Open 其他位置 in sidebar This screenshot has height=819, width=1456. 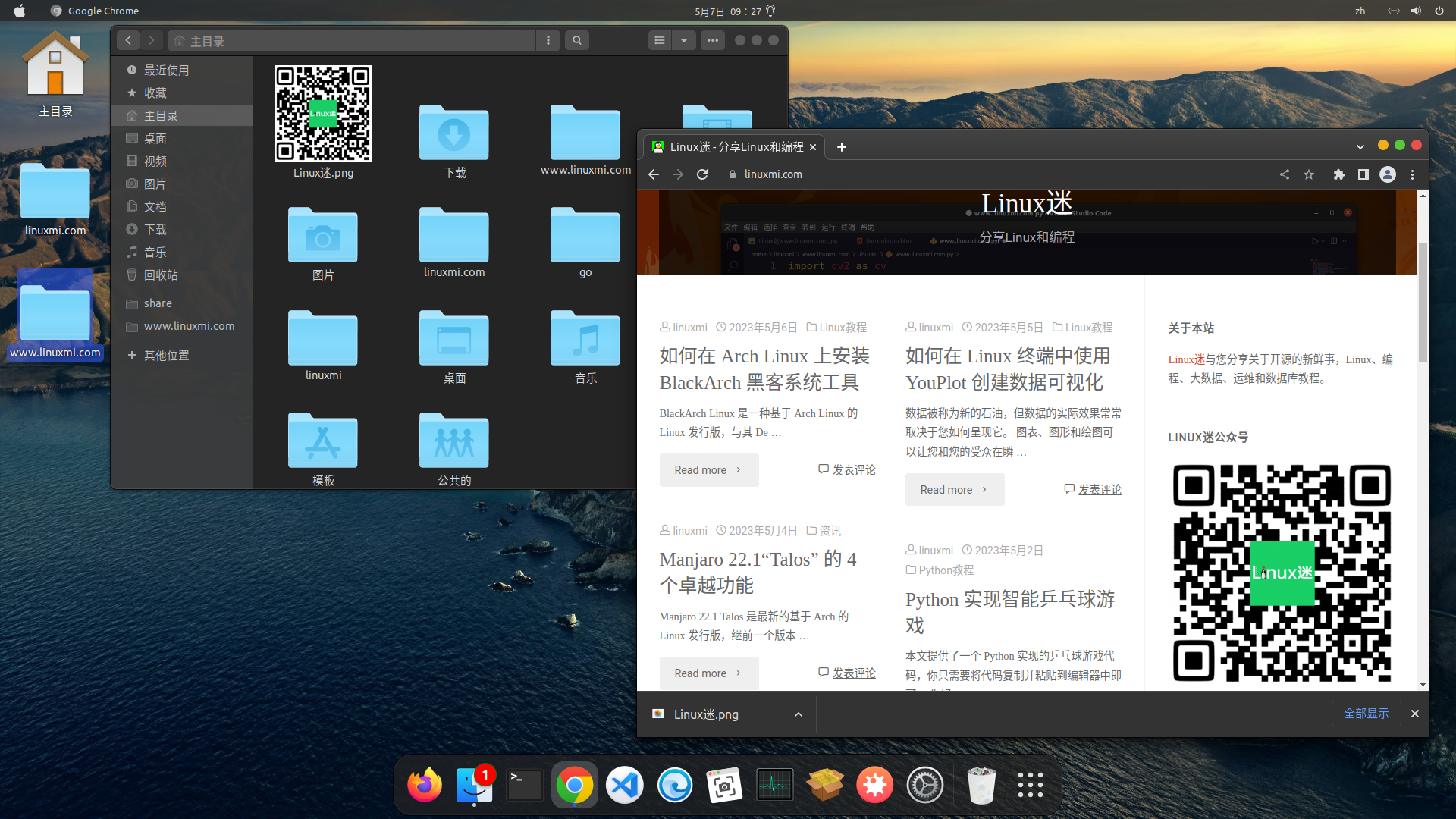182,355
